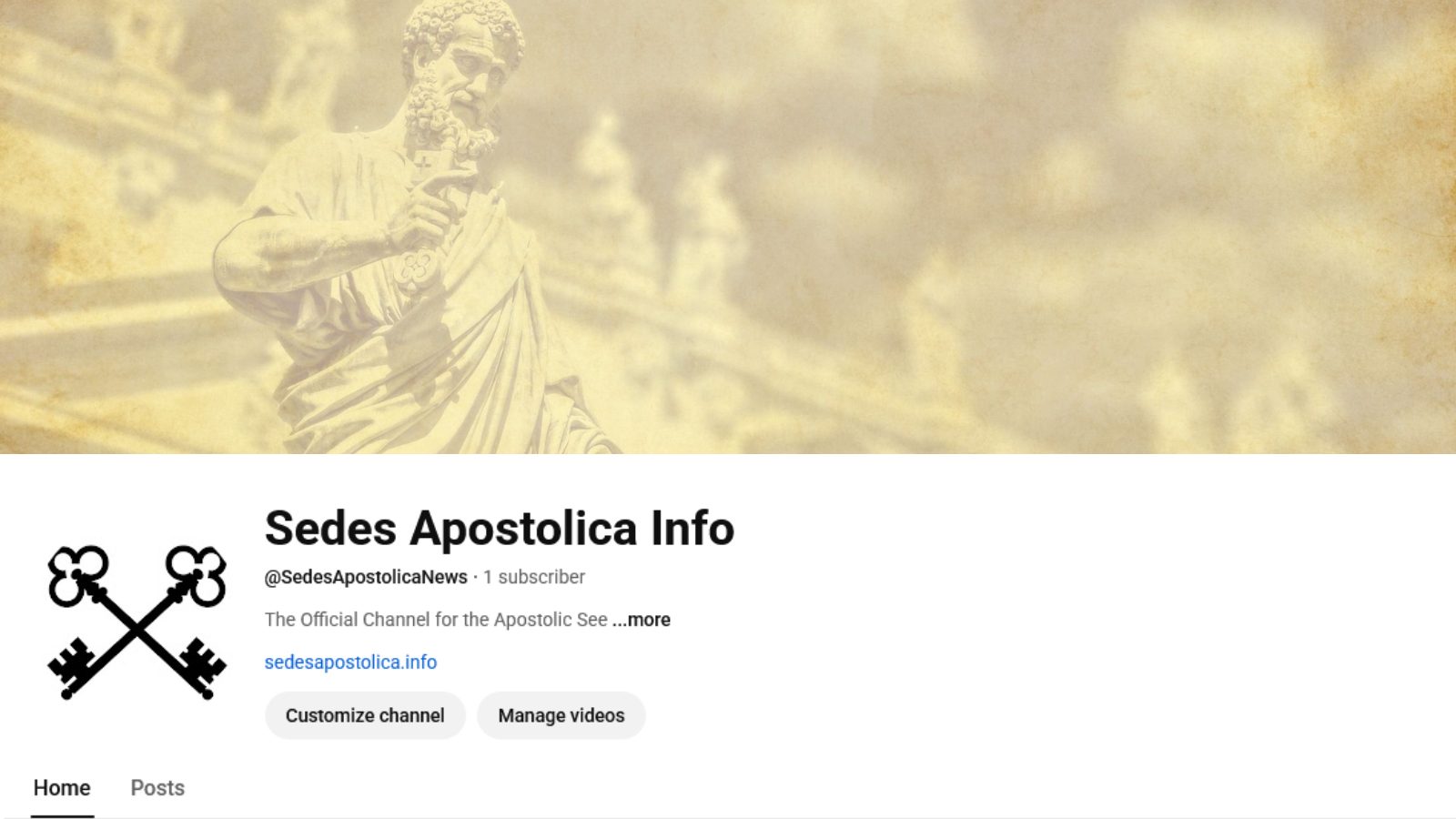Click the upper-right key bow in avatar
Screen dimensions: 1456x819
197,575
